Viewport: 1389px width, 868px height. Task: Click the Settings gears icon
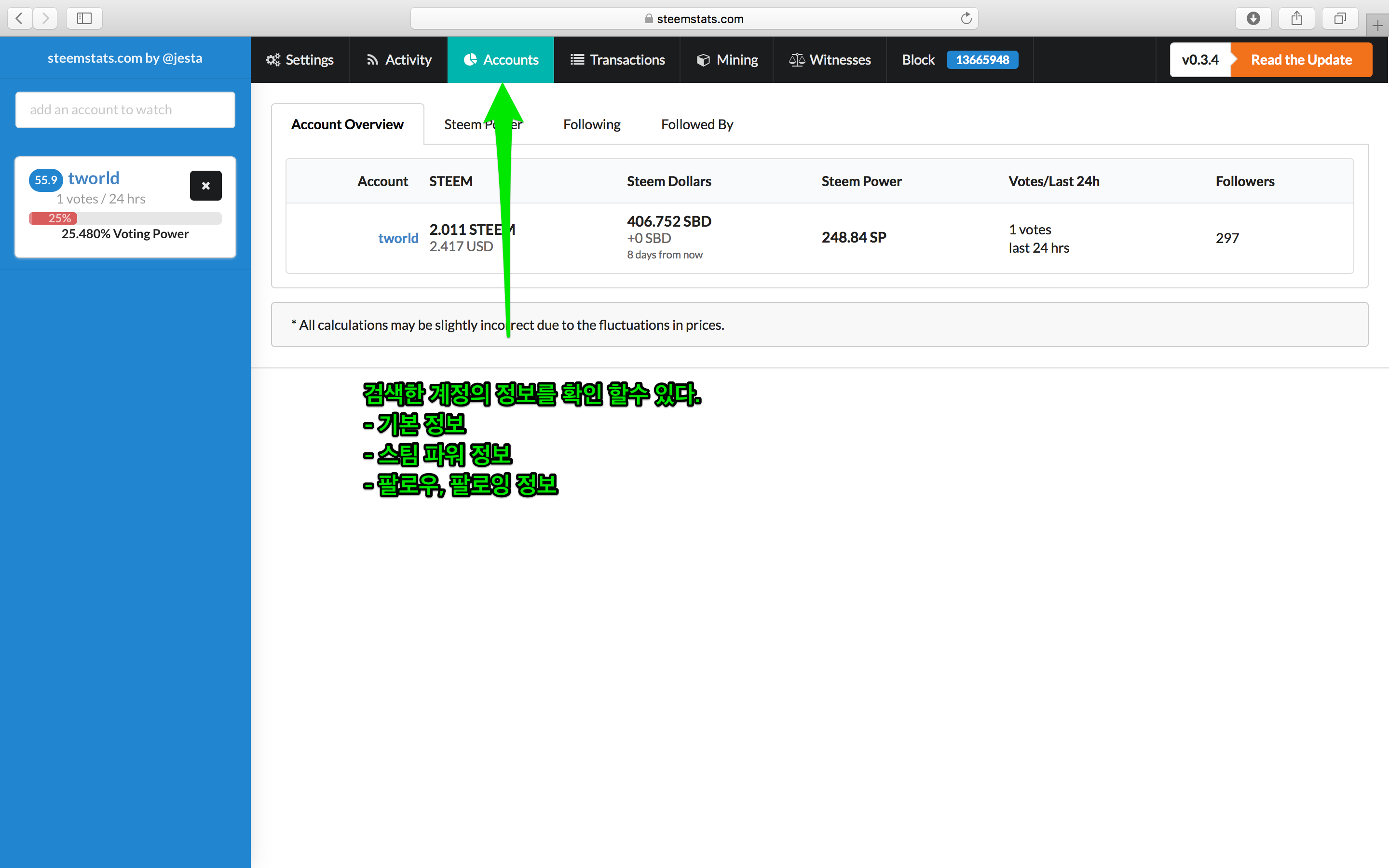[273, 60]
